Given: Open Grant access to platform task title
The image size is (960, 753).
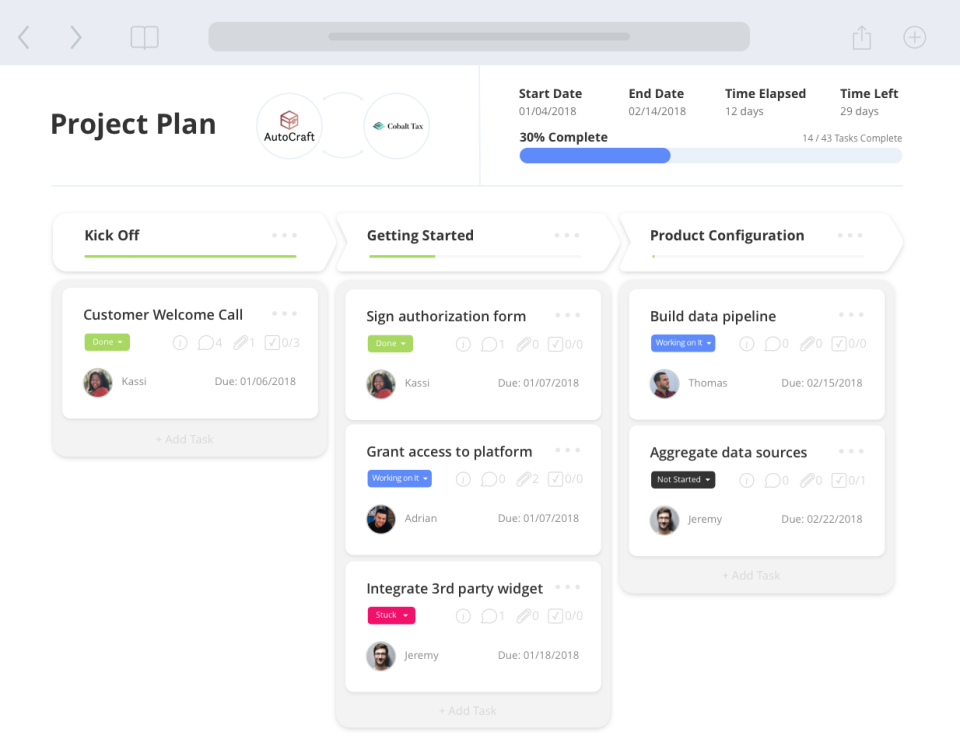Looking at the screenshot, I should point(449,452).
